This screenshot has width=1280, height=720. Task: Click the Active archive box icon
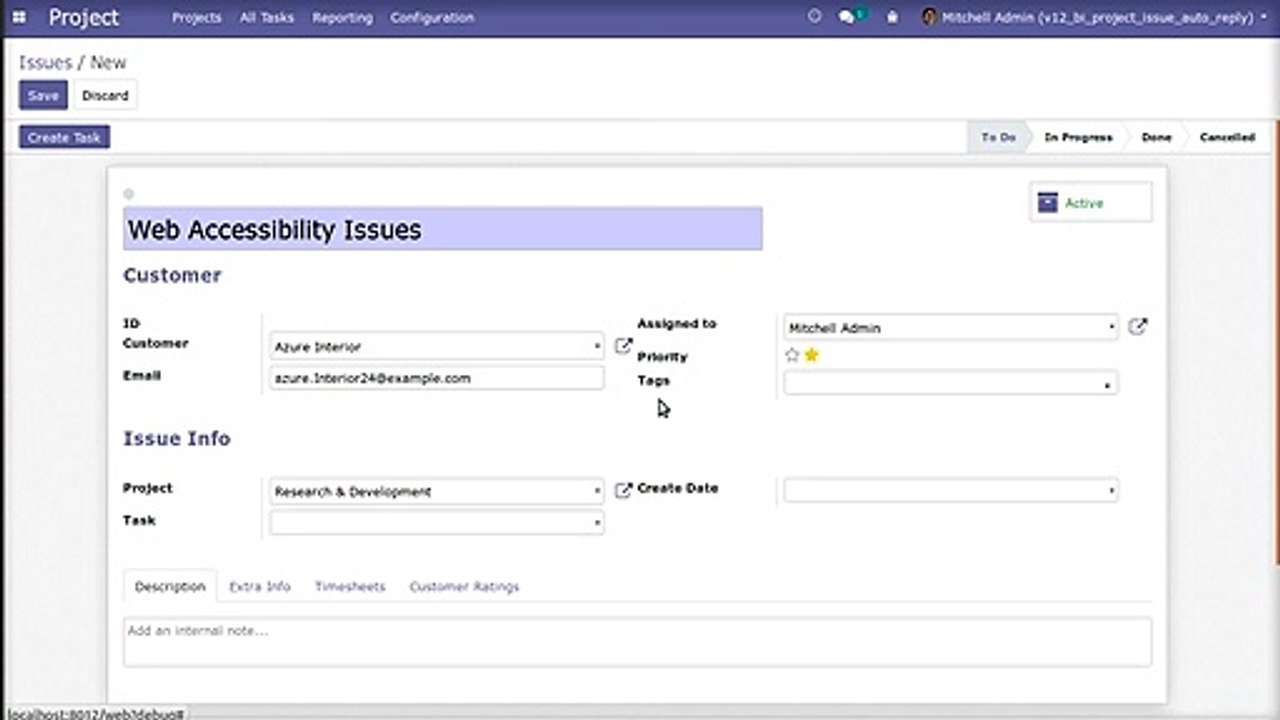point(1047,203)
